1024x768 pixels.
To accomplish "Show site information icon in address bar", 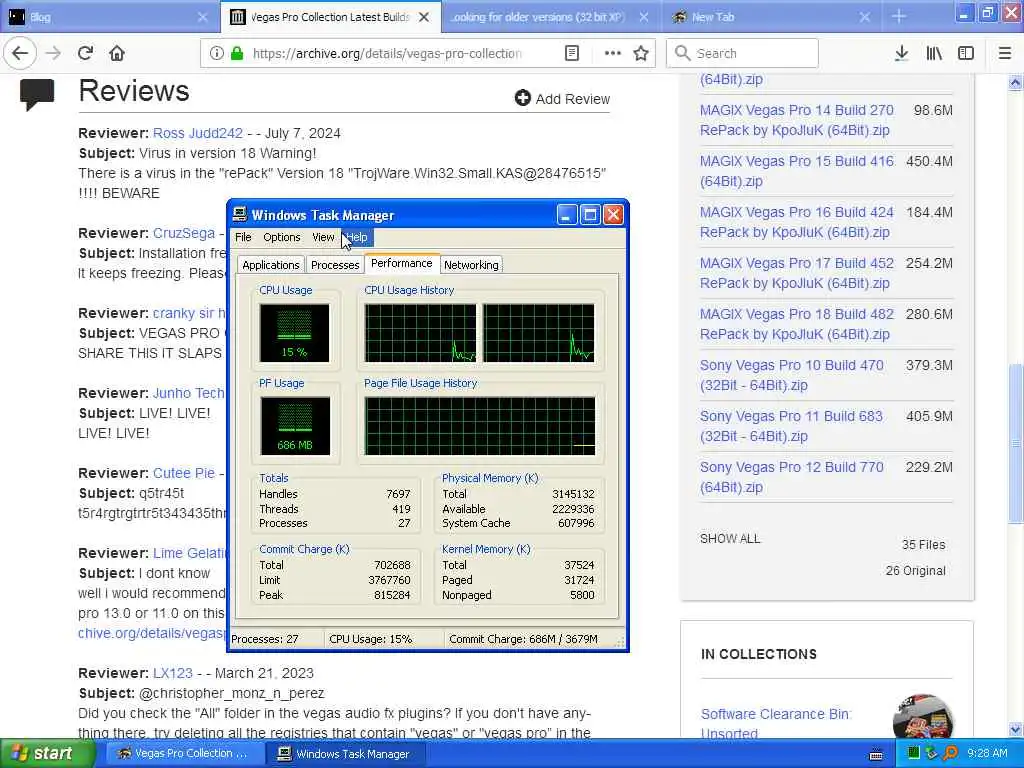I will tap(217, 53).
